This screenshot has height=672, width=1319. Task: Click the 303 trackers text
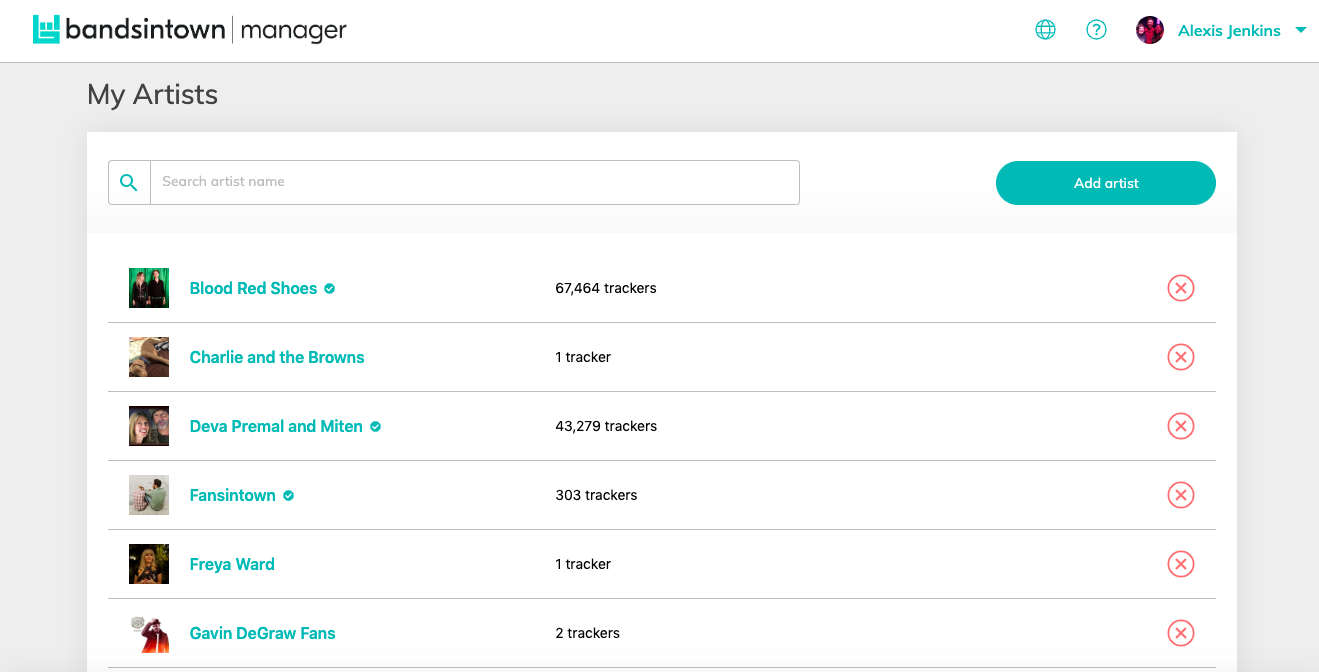click(x=596, y=495)
